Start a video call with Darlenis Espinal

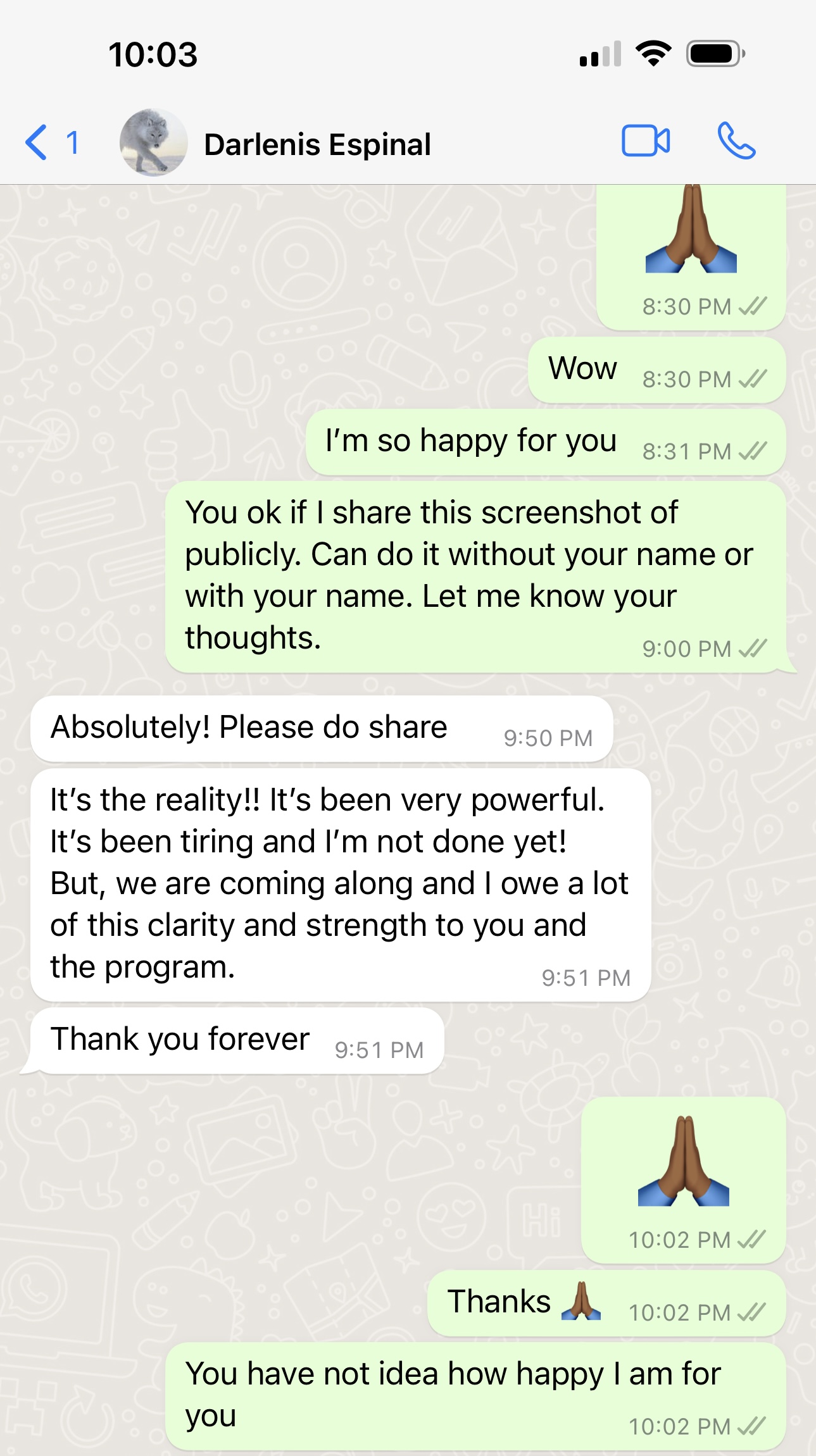click(x=646, y=140)
